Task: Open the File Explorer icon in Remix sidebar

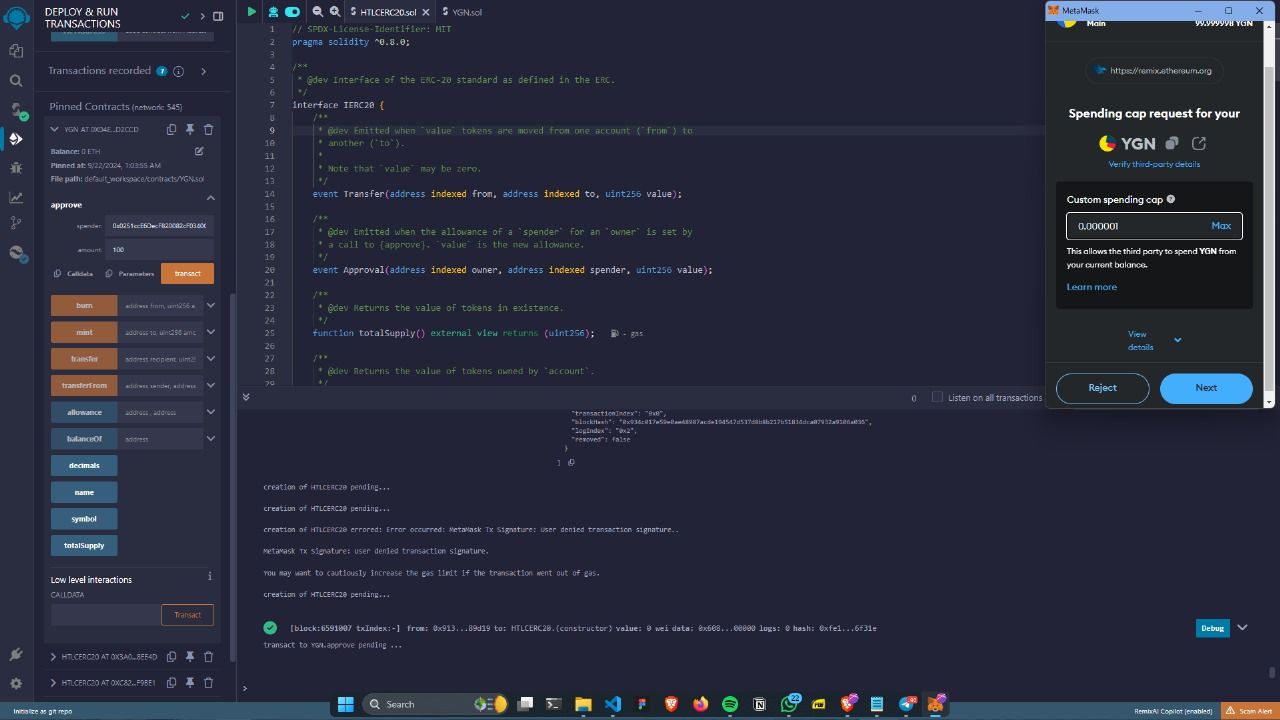Action: [x=16, y=51]
